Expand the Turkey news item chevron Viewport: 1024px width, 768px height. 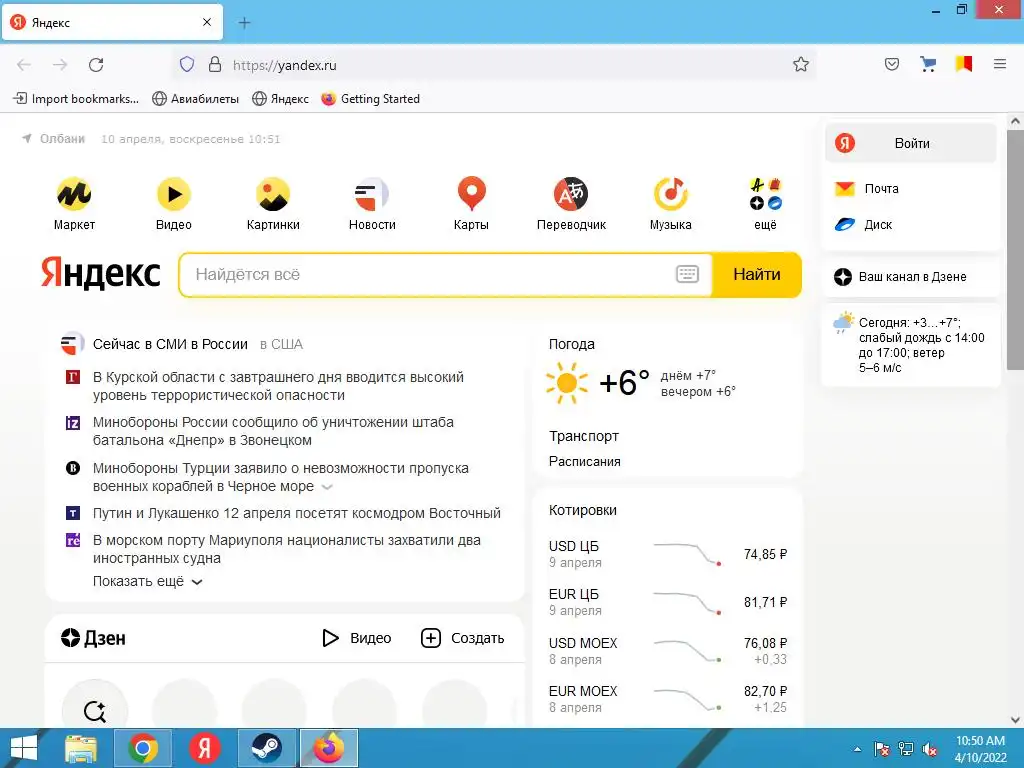click(328, 487)
